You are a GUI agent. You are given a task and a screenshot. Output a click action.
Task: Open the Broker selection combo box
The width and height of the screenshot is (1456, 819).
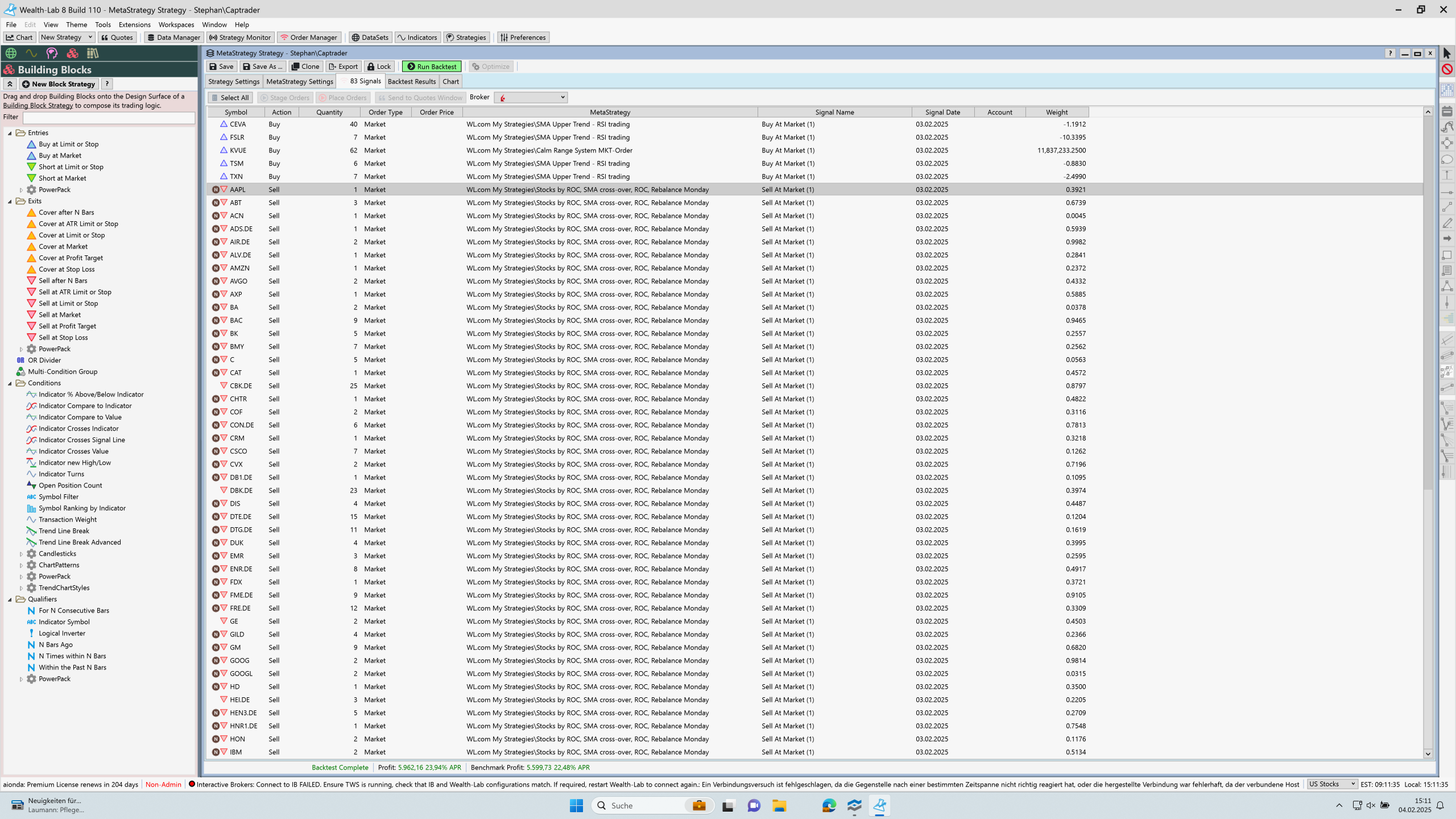[531, 97]
